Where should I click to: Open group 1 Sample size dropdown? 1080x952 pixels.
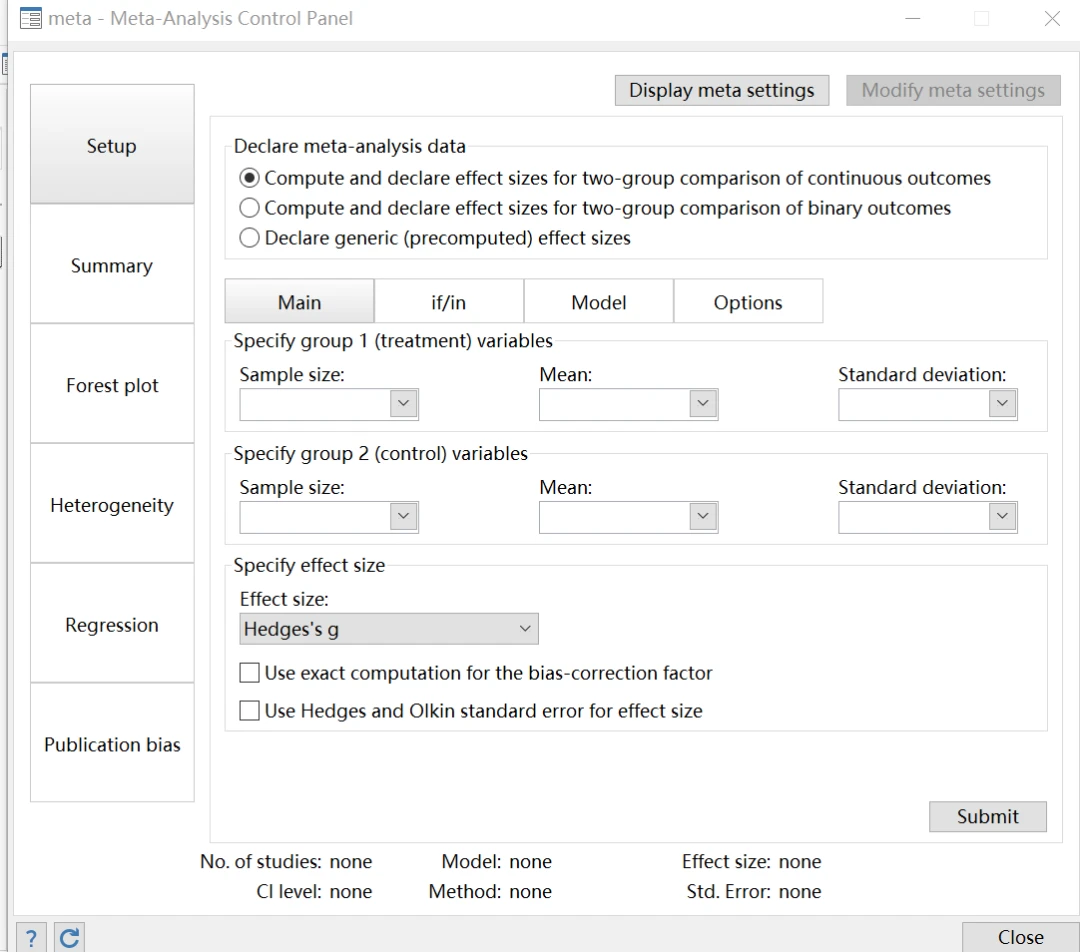click(403, 403)
